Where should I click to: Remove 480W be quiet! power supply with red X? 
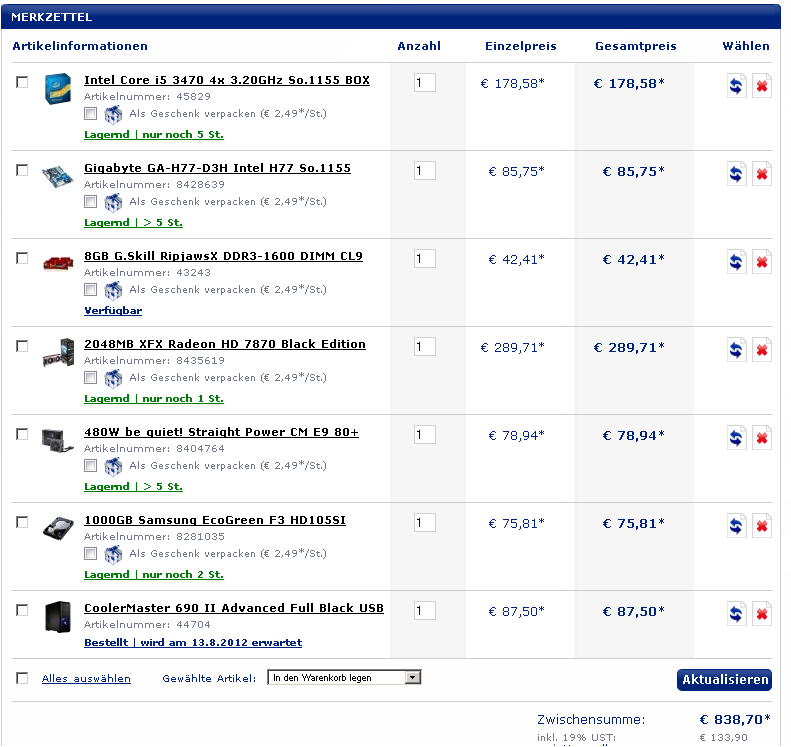(762, 438)
